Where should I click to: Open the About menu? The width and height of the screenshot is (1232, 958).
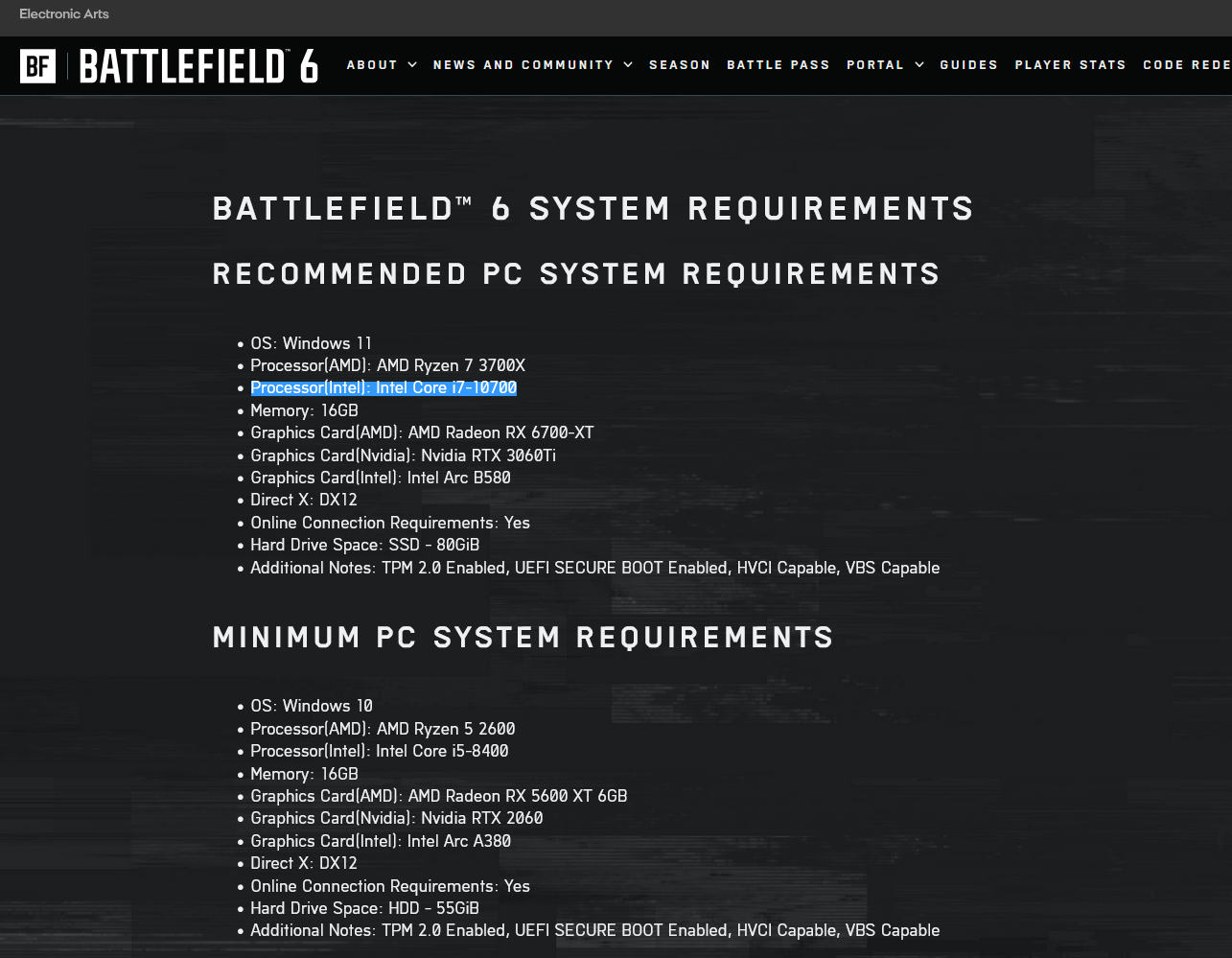pos(372,65)
